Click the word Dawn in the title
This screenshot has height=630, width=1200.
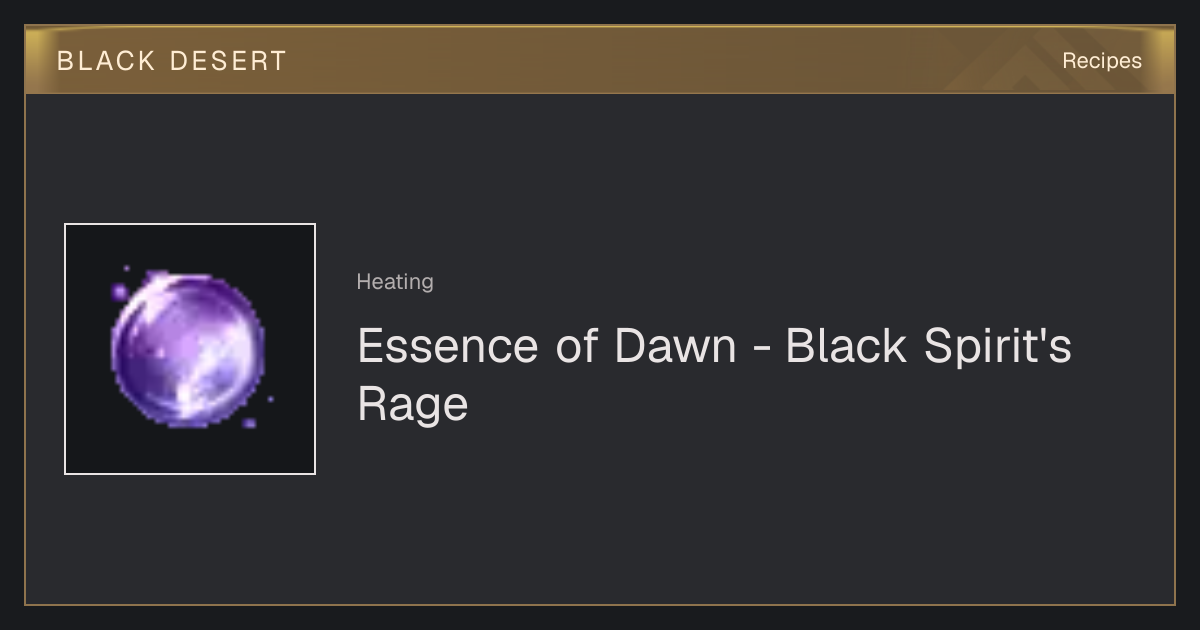[675, 346]
